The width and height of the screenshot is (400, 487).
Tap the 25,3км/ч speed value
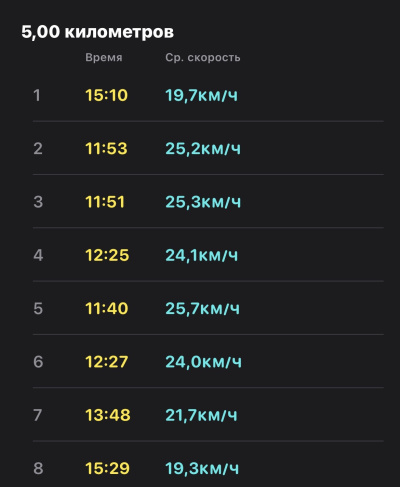(203, 202)
